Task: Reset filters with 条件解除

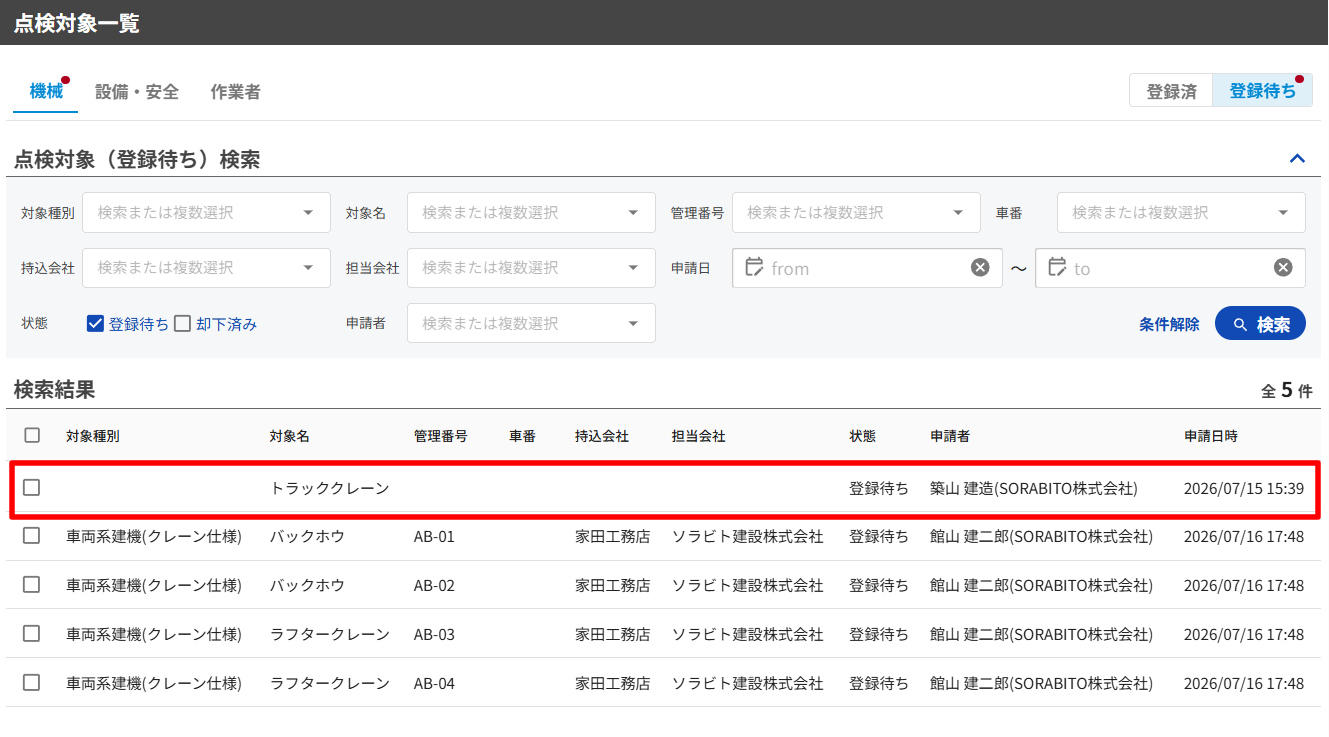Action: 1169,324
